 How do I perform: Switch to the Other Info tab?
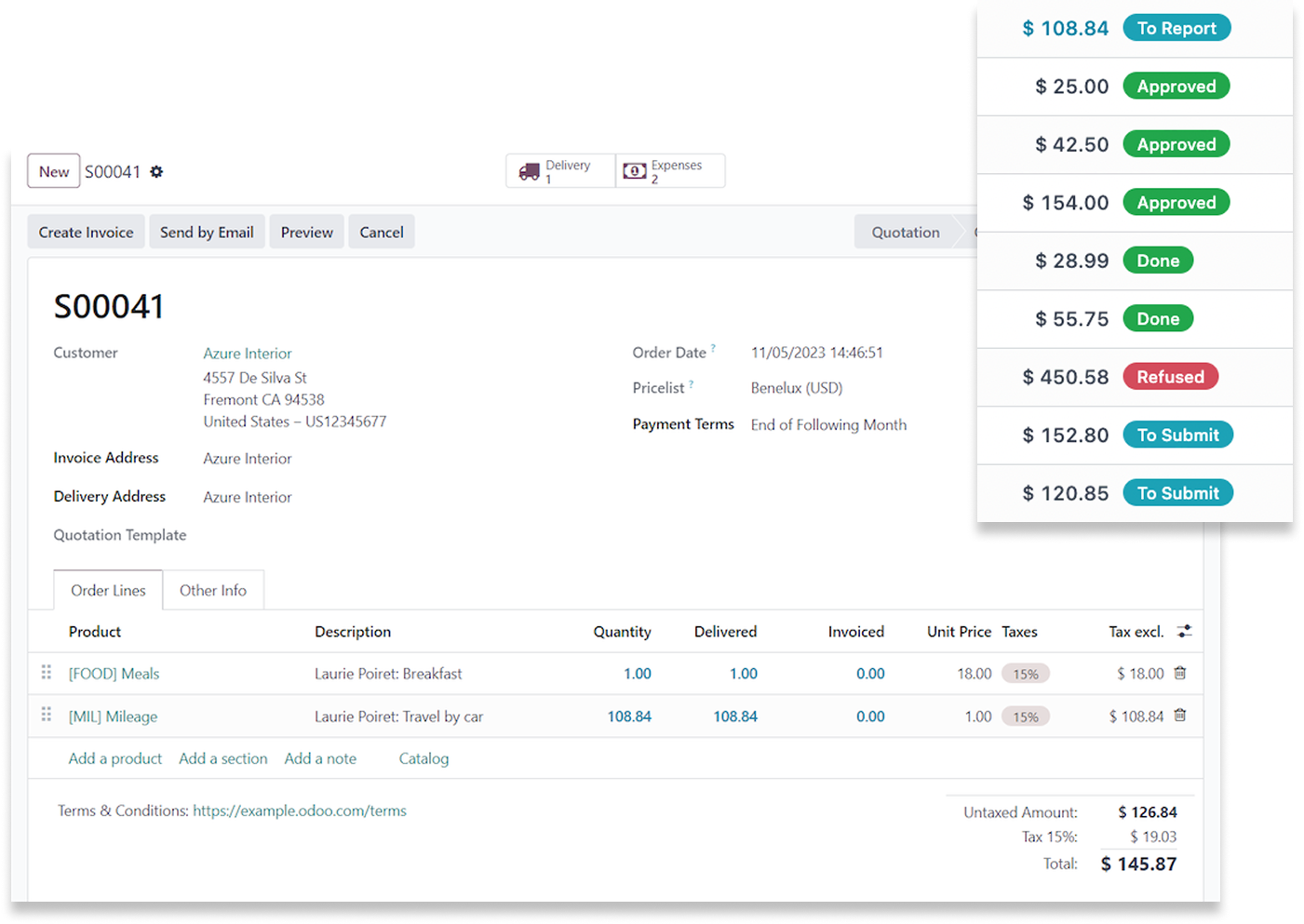coord(213,591)
